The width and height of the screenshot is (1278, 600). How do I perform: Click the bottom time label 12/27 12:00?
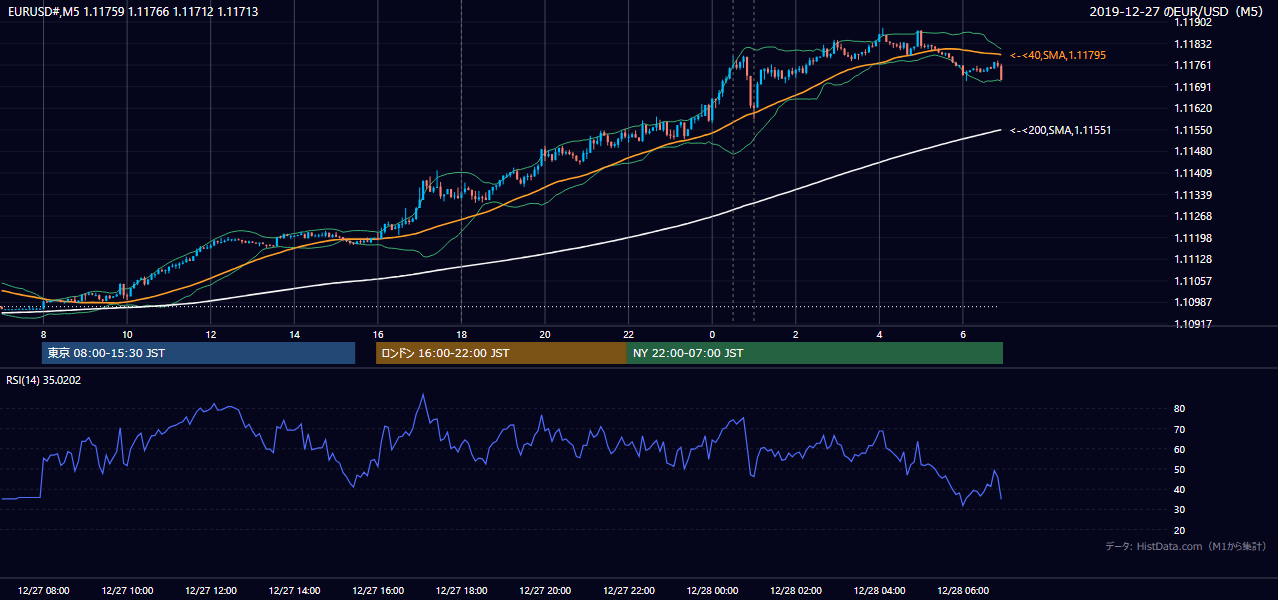pyautogui.click(x=211, y=591)
